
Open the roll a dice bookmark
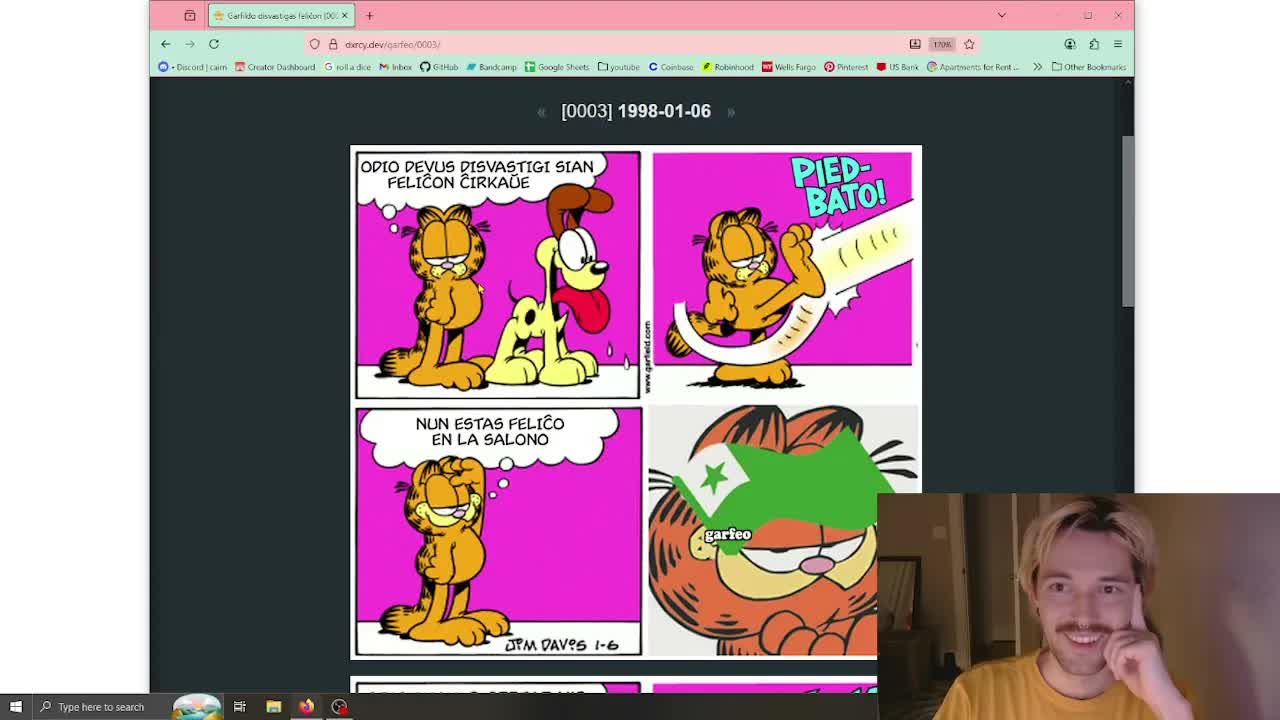347,67
